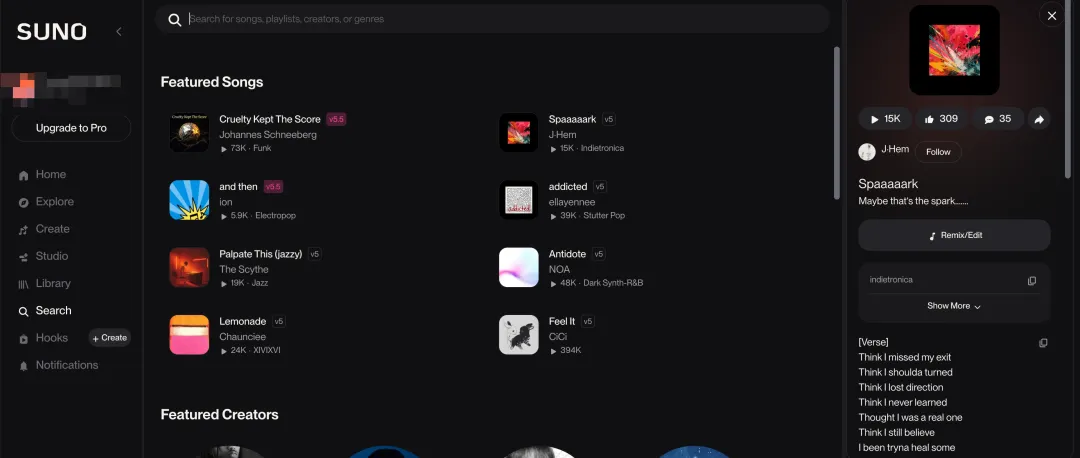This screenshot has width=1080, height=458.
Task: Copy the lyrics using the copy icon
Action: 1043,342
